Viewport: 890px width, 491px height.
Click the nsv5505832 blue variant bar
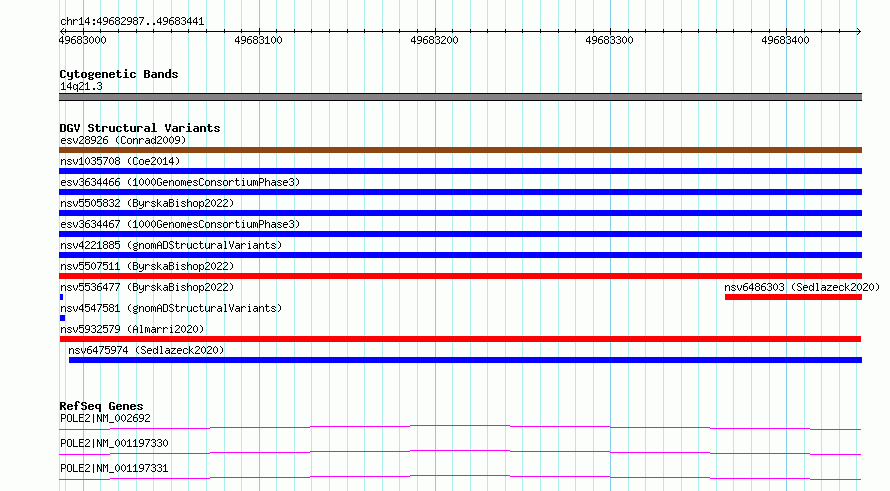460,213
